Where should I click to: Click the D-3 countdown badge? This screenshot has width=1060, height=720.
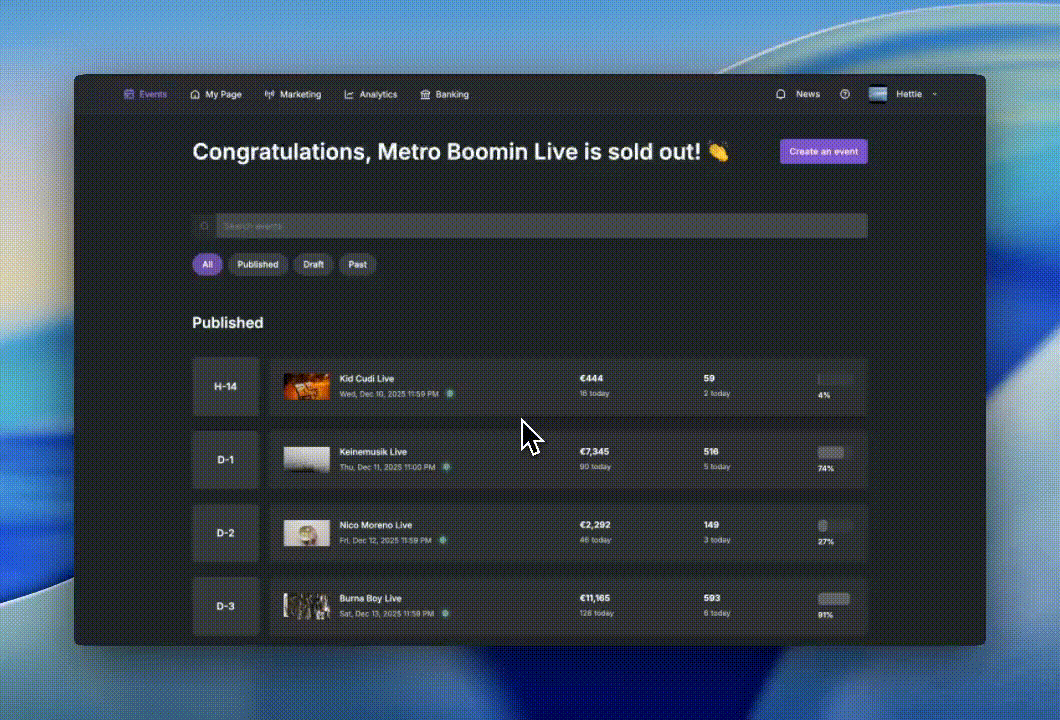pos(226,606)
